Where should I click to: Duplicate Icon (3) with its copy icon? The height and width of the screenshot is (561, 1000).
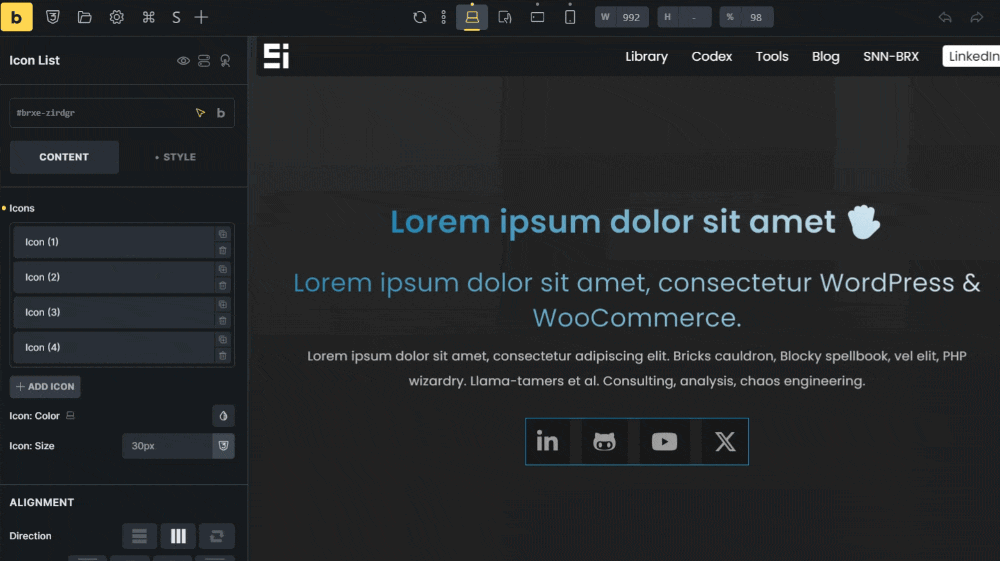(223, 304)
